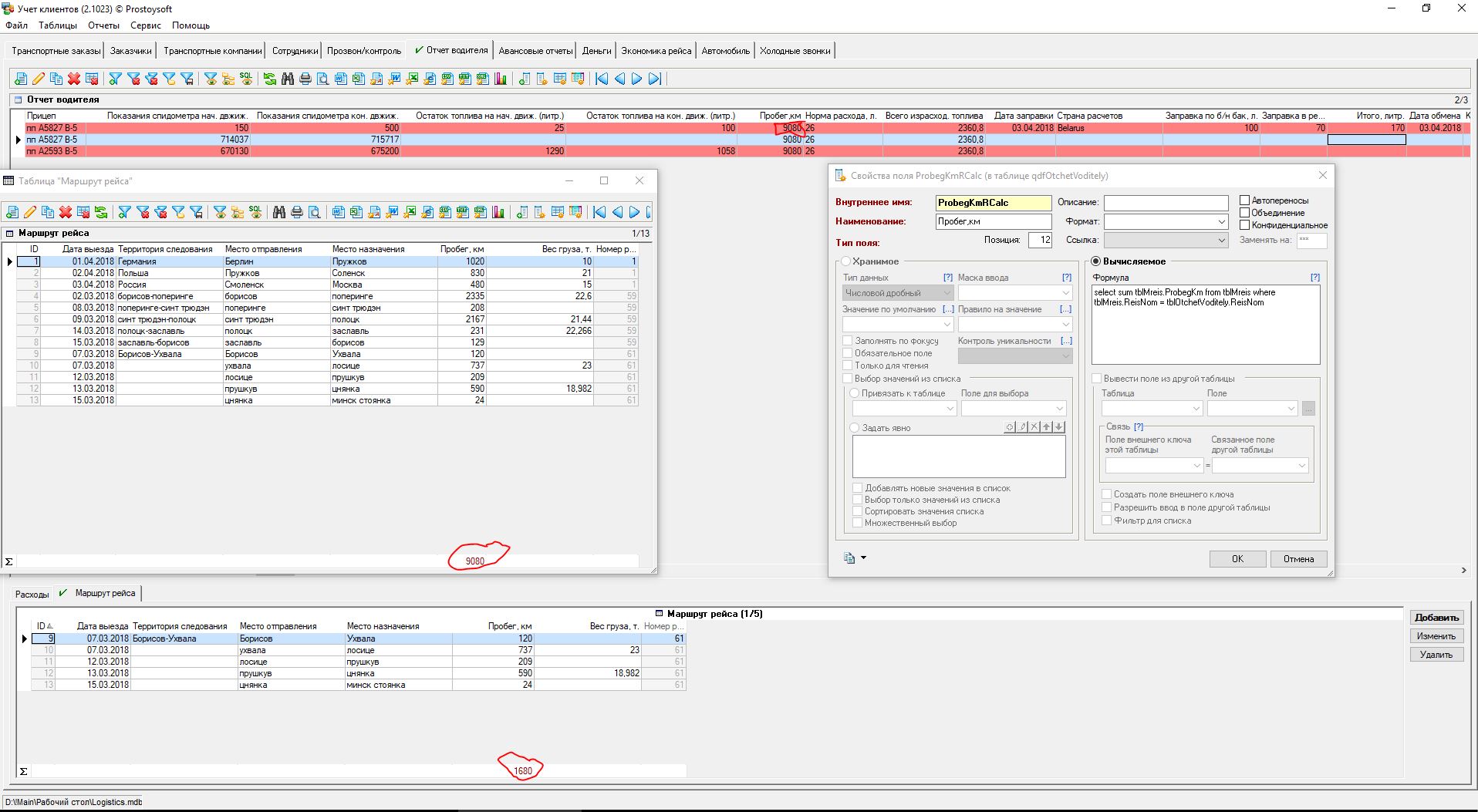1478x812 pixels.
Task: Click SQL filter icon in Маршрут рейса window
Action: tap(255, 212)
